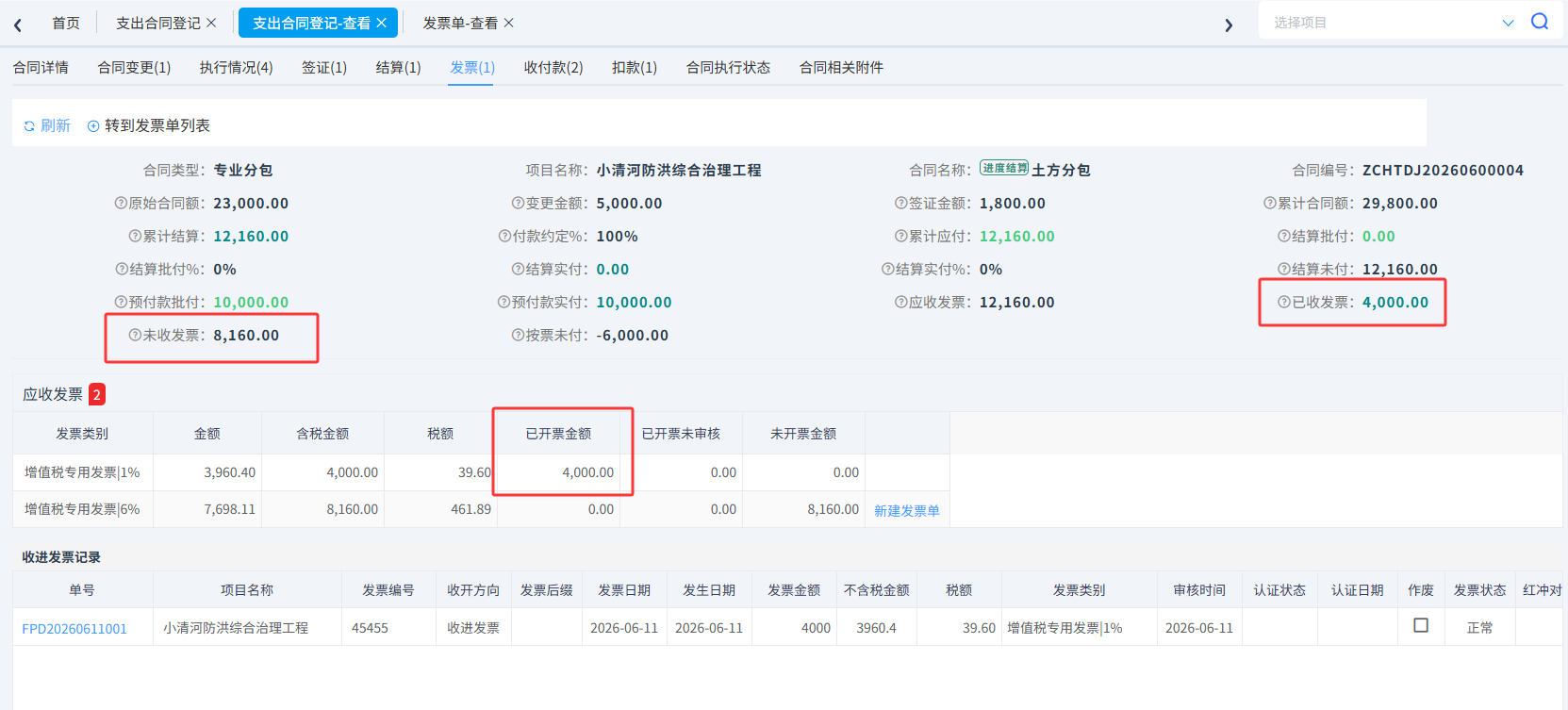Viewport: 1568px width, 710px height.
Task: Click the help icon beside 预付款实付
Action: [x=503, y=302]
